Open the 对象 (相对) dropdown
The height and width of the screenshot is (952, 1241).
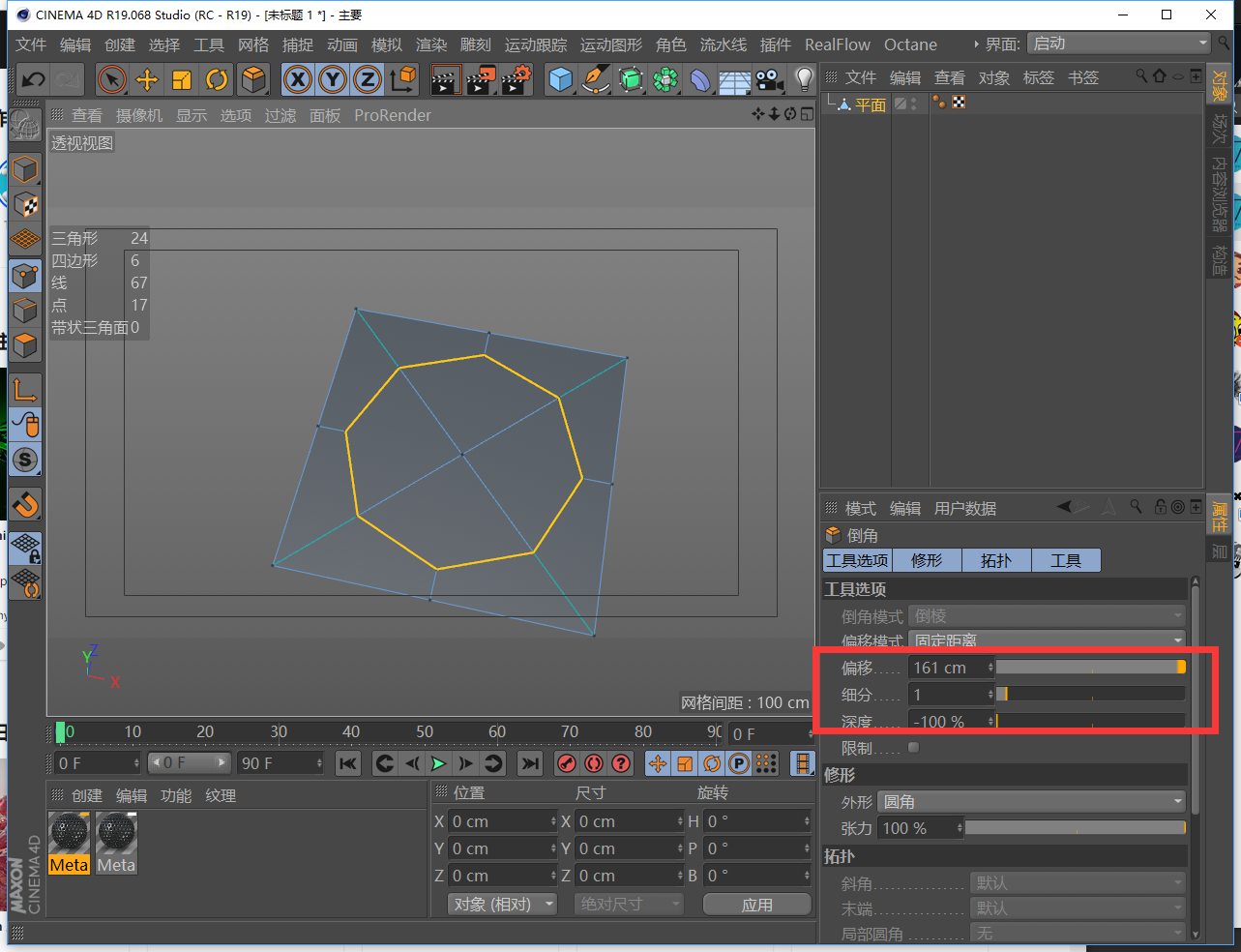502,904
